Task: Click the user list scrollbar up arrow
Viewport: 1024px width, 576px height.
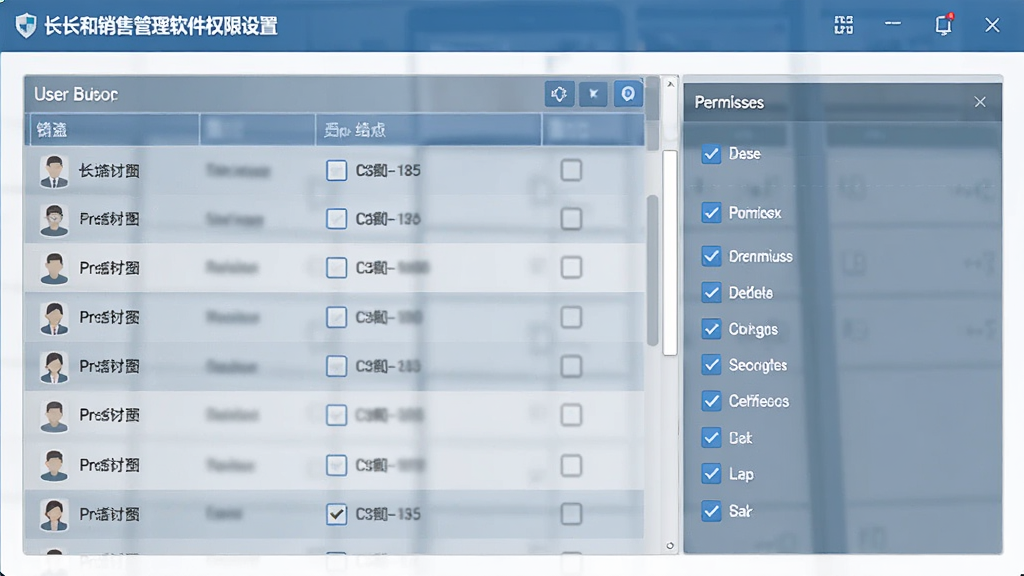Action: click(670, 84)
